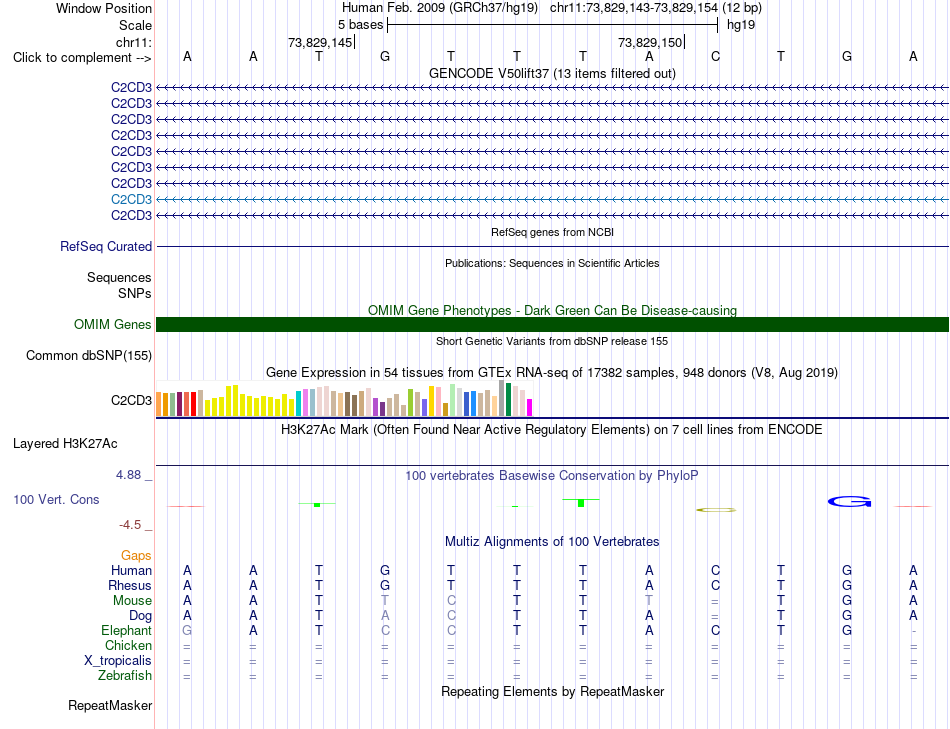Select the Chicken alignment row label
Viewport: 950px width, 729px height.
tap(128, 645)
